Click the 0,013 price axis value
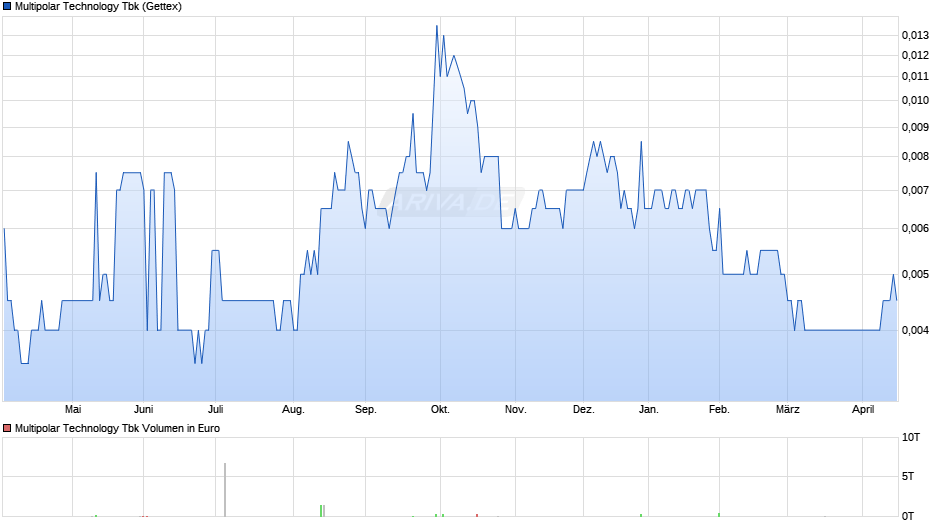Viewport: 940px width, 526px height. click(915, 35)
